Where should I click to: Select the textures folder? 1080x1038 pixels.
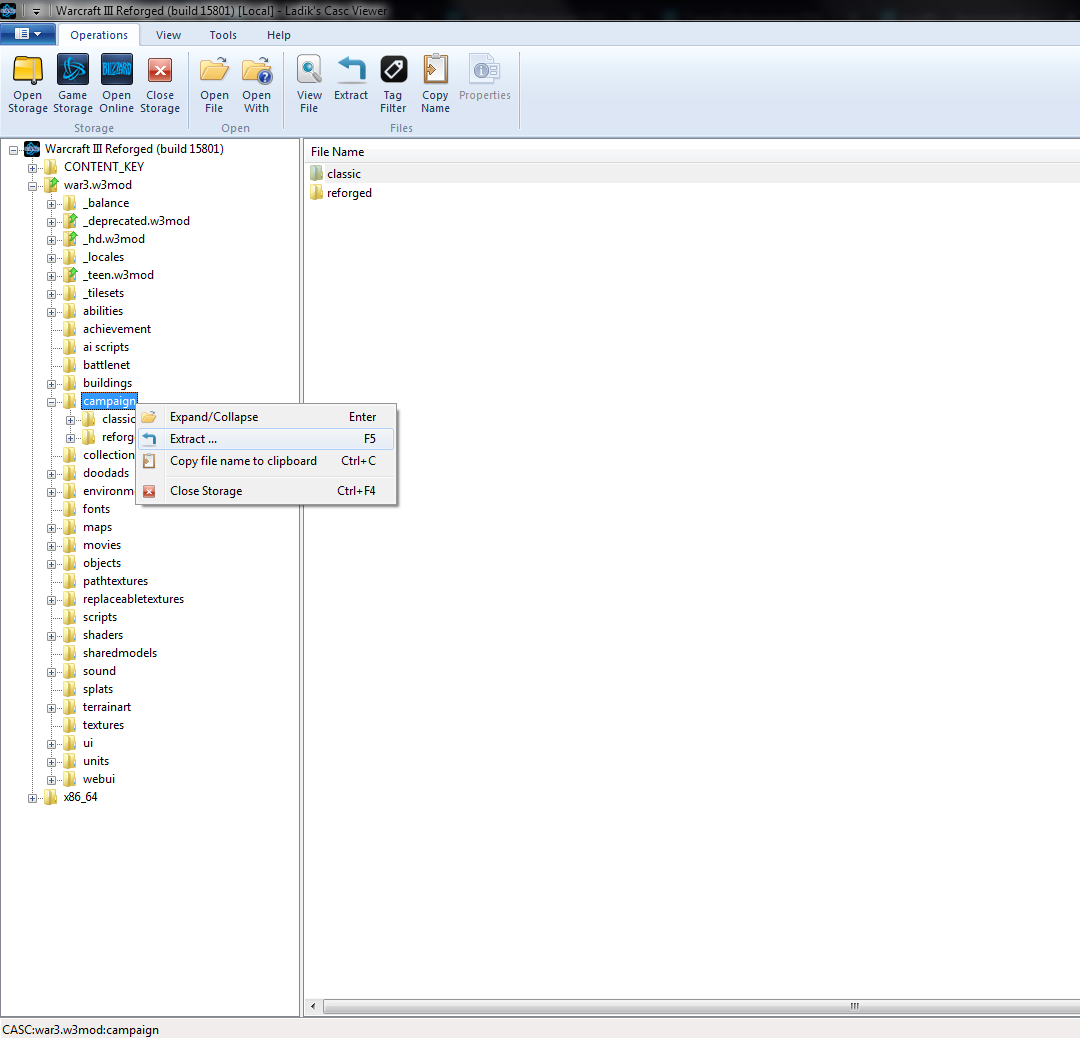pyautogui.click(x=103, y=725)
